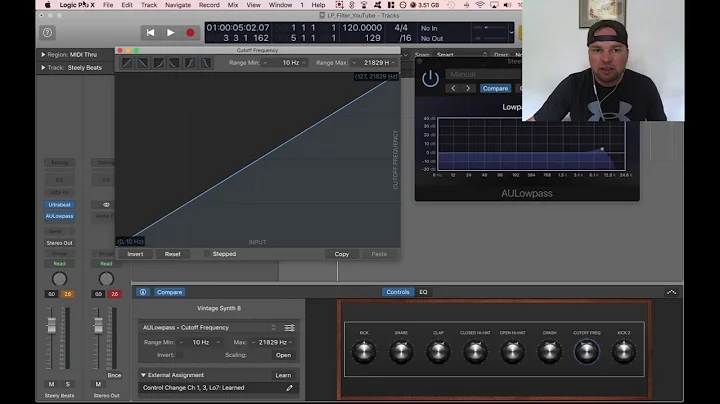Select the KICK 2 knob
Screen dimensions: 720x404
click(624, 352)
